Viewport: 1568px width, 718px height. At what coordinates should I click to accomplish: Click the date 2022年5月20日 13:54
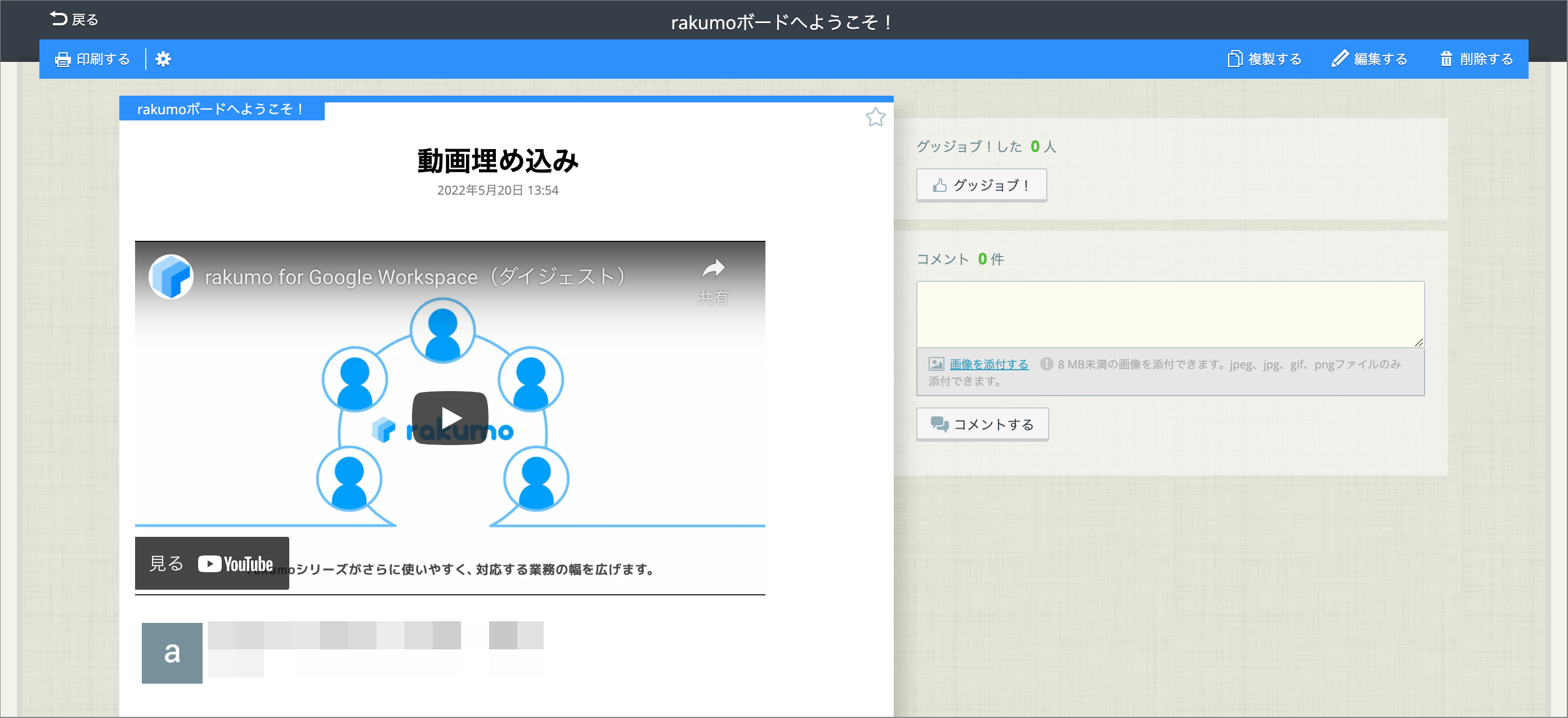point(498,190)
